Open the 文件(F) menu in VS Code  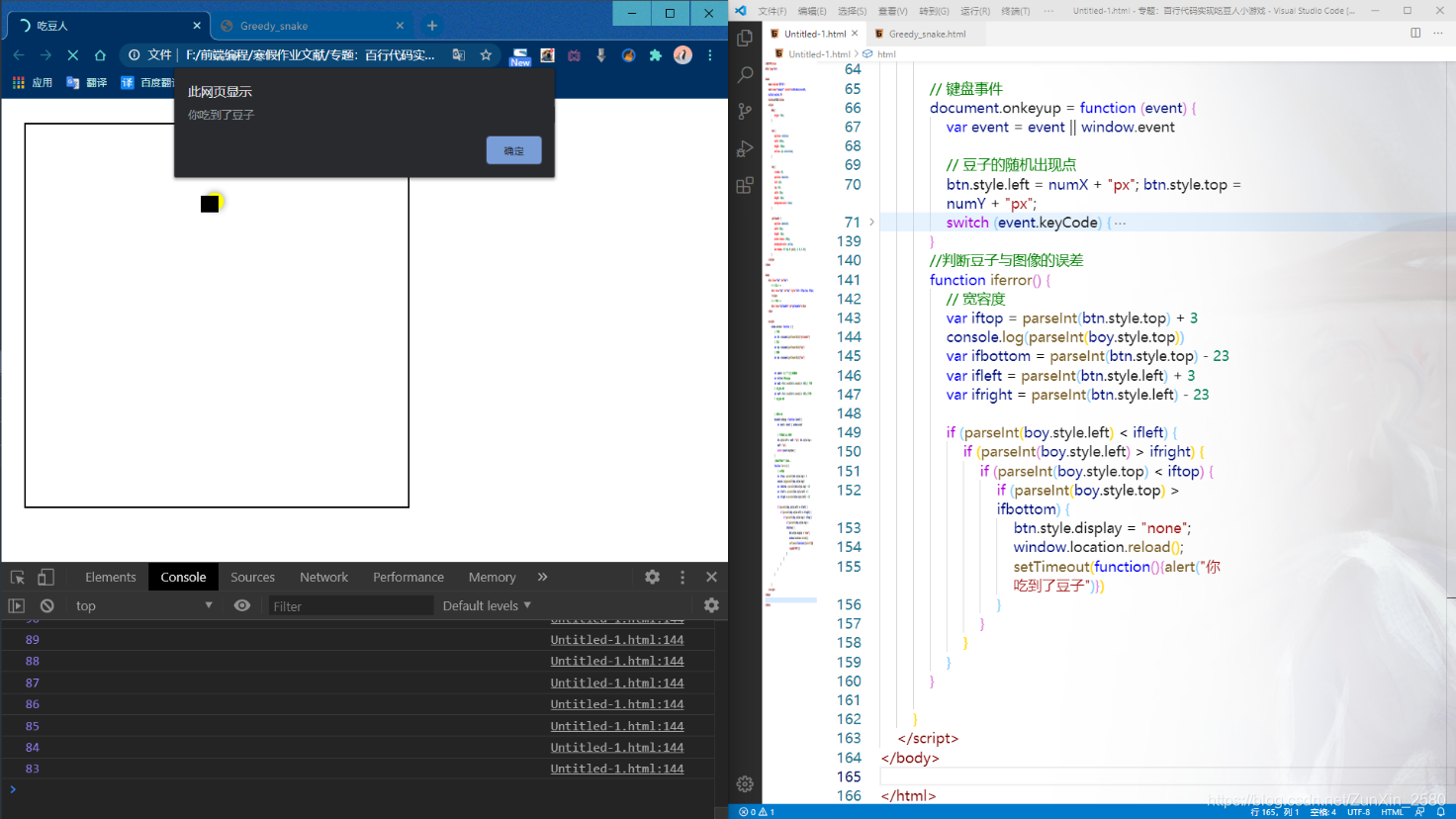[772, 11]
